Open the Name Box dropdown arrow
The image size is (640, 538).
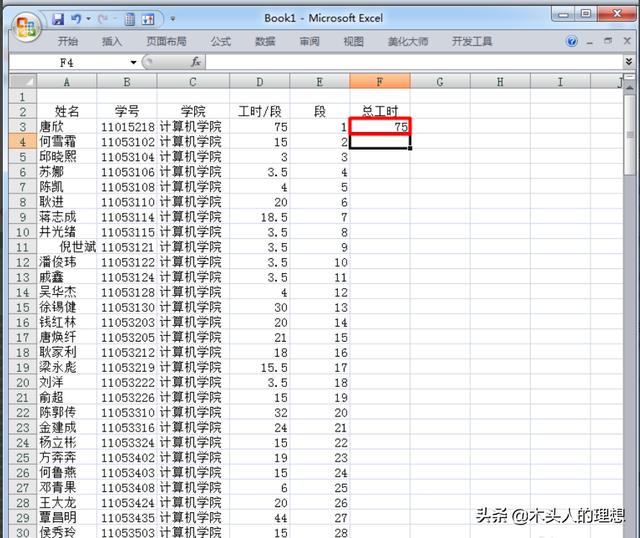[133, 62]
